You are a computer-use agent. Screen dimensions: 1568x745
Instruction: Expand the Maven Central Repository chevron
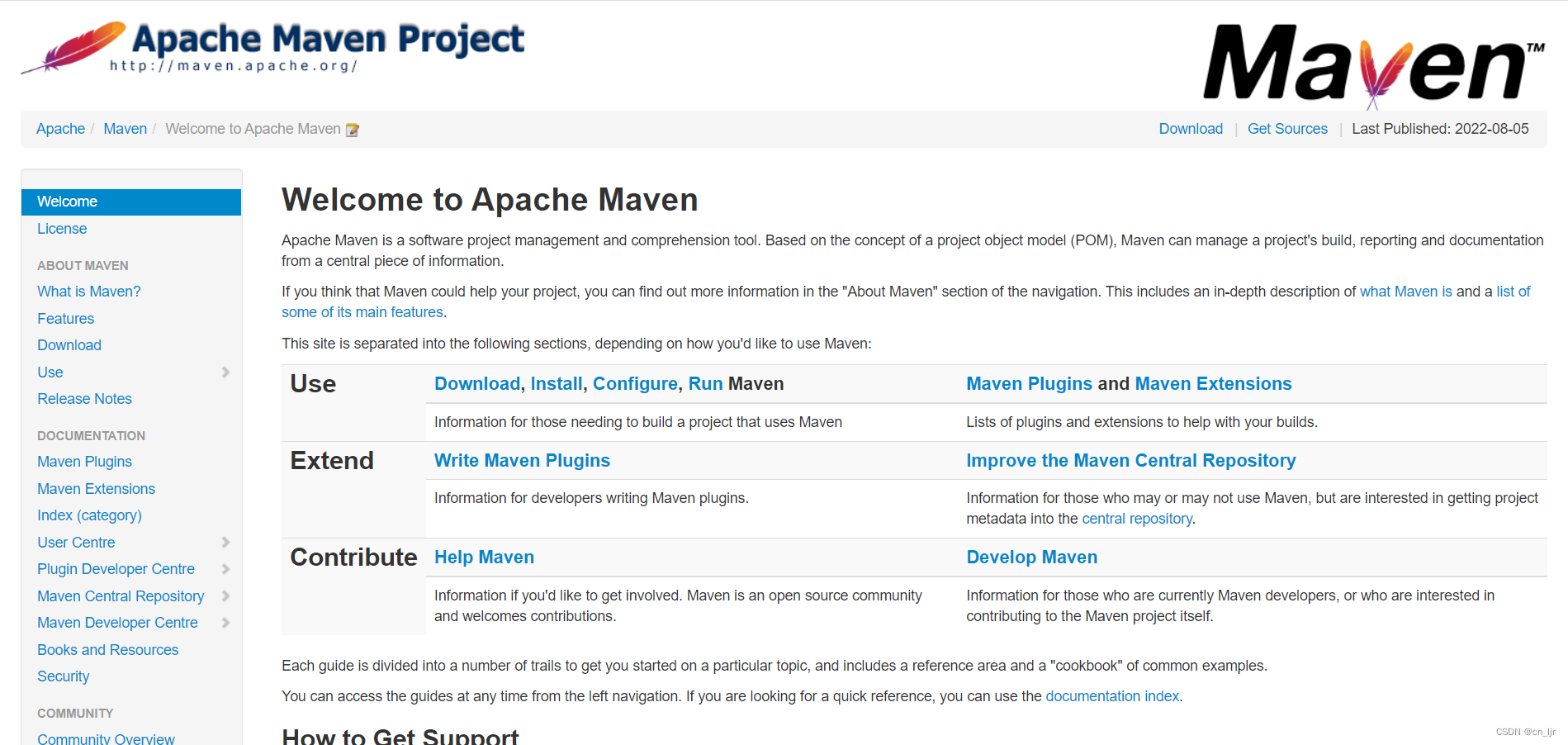coord(225,596)
